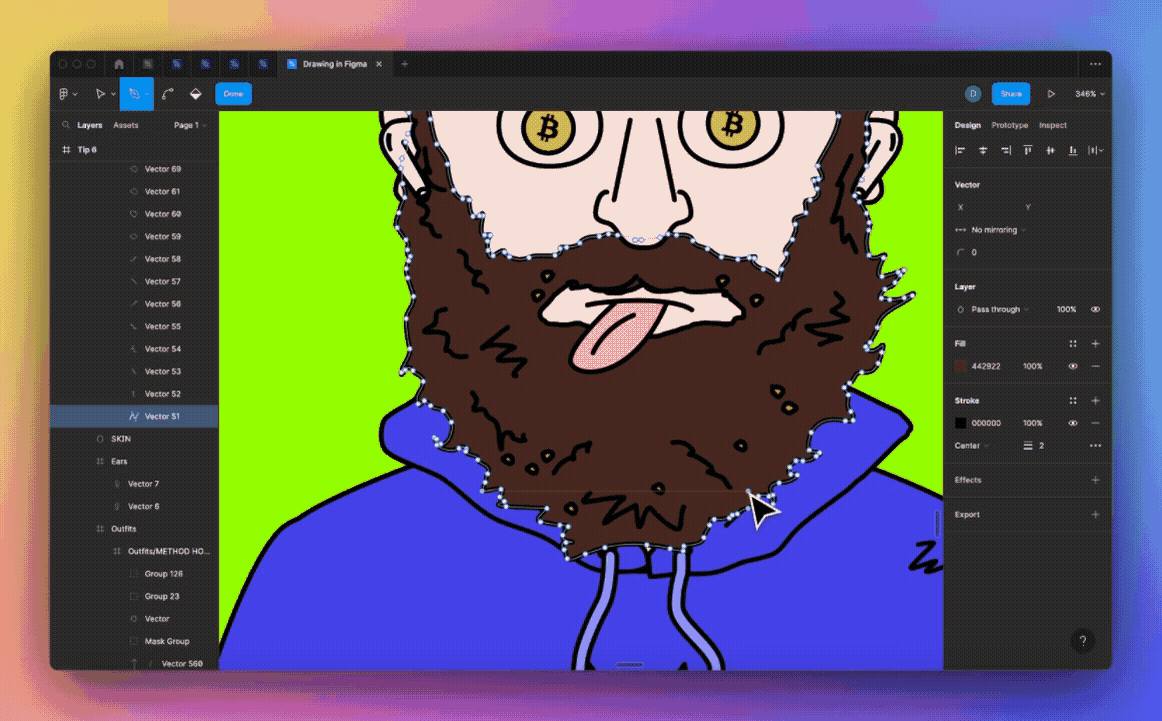The height and width of the screenshot is (721, 1162).
Task: Click Done to exit vector edit
Action: 233,94
